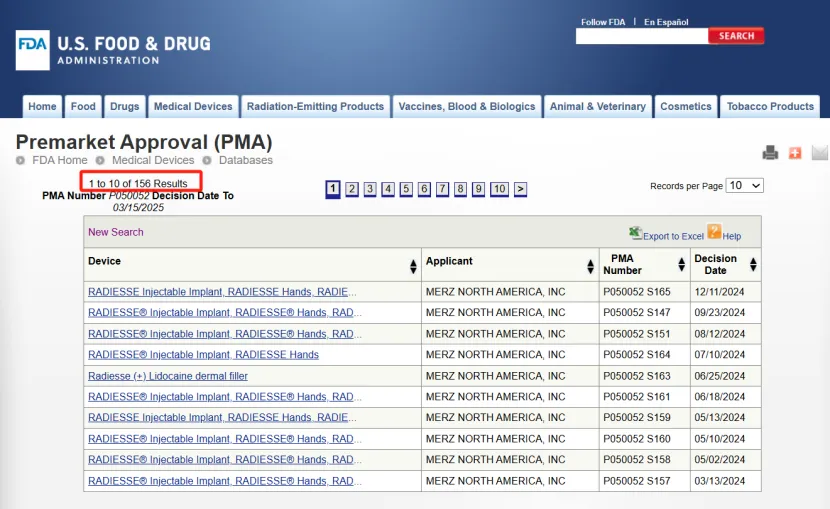Open the Tobacco Products tab

(x=770, y=106)
